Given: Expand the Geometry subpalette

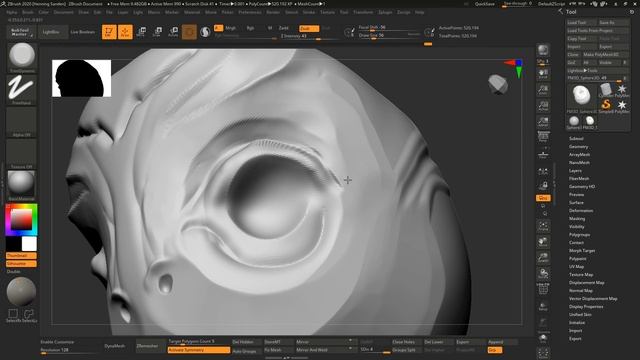Looking at the screenshot, I should 579,147.
